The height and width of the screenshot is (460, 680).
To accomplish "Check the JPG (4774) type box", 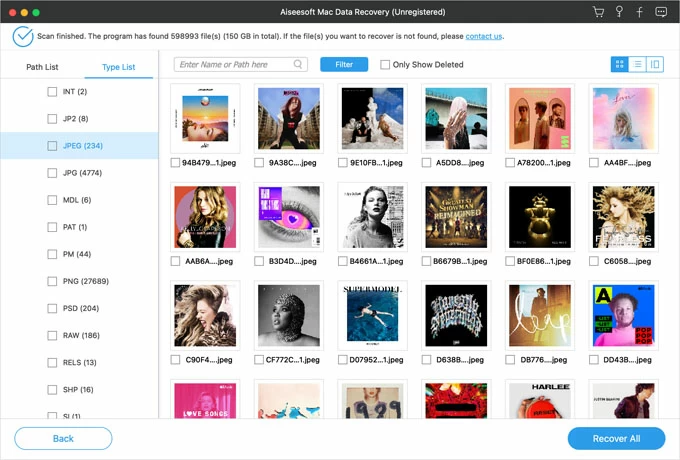I will 53,173.
